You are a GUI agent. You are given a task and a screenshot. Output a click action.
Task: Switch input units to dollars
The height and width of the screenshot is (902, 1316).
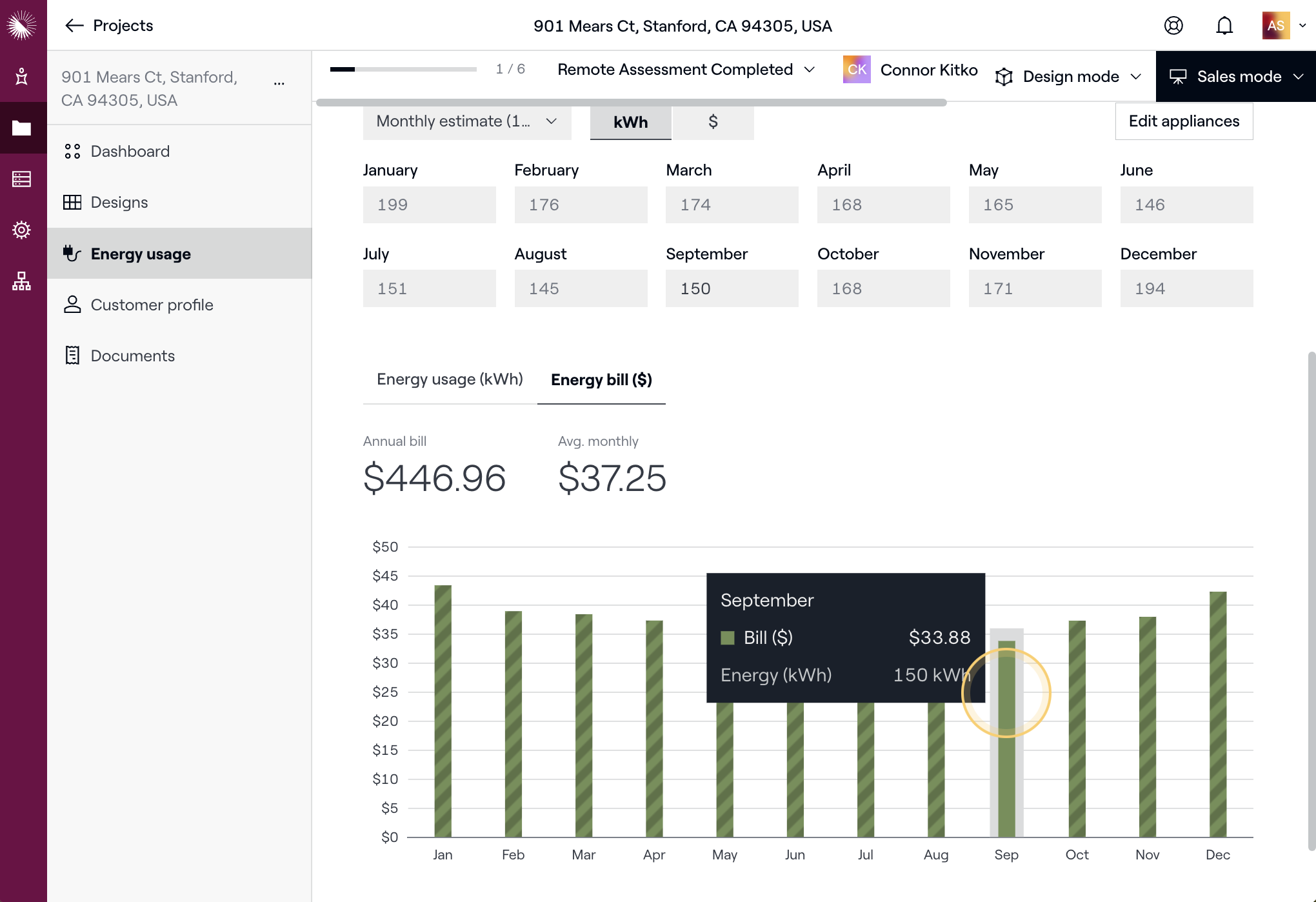[x=713, y=122]
